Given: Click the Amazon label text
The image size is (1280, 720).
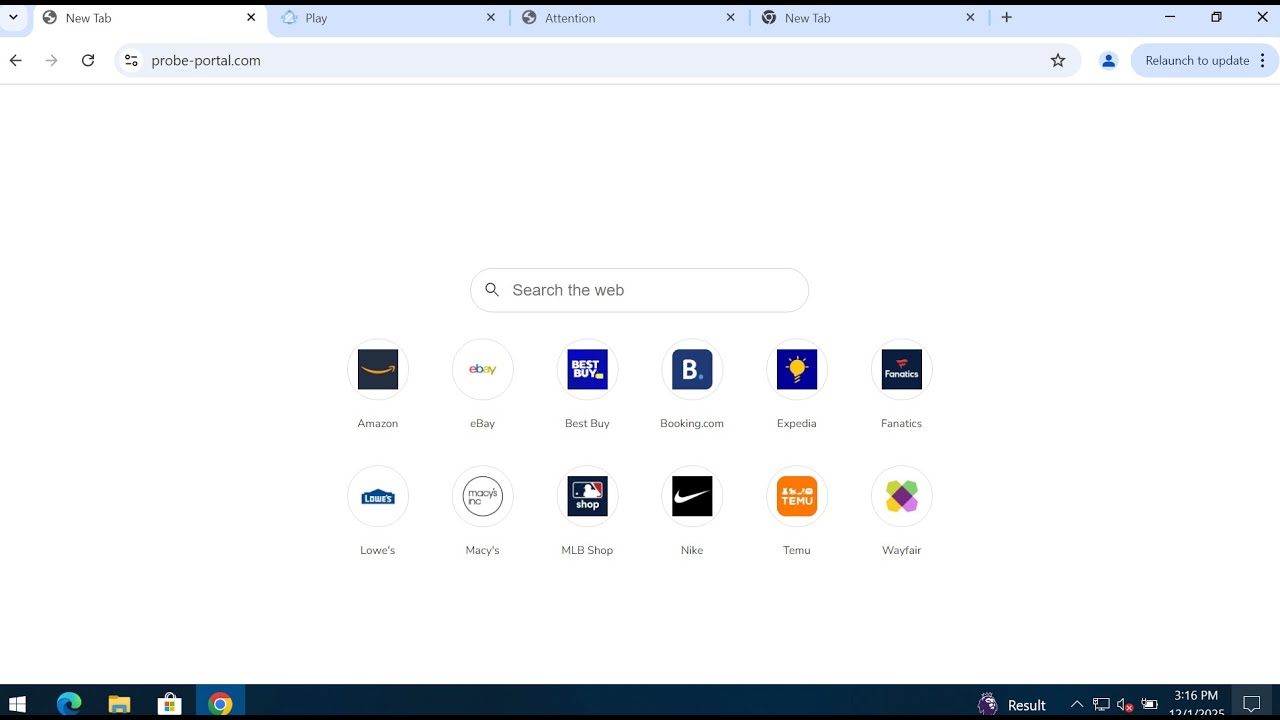Looking at the screenshot, I should (x=378, y=424).
